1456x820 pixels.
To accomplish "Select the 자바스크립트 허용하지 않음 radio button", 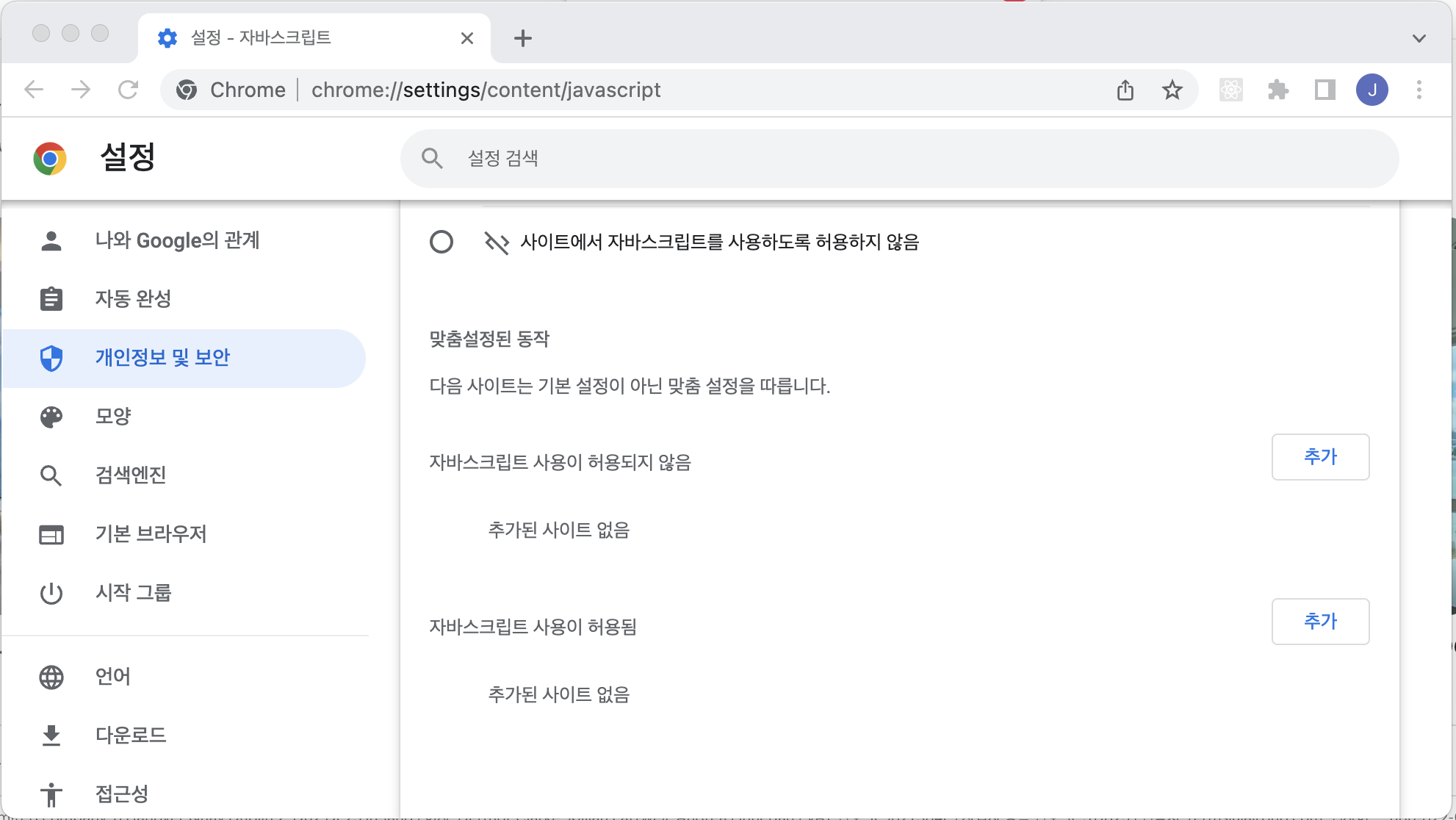I will [442, 242].
